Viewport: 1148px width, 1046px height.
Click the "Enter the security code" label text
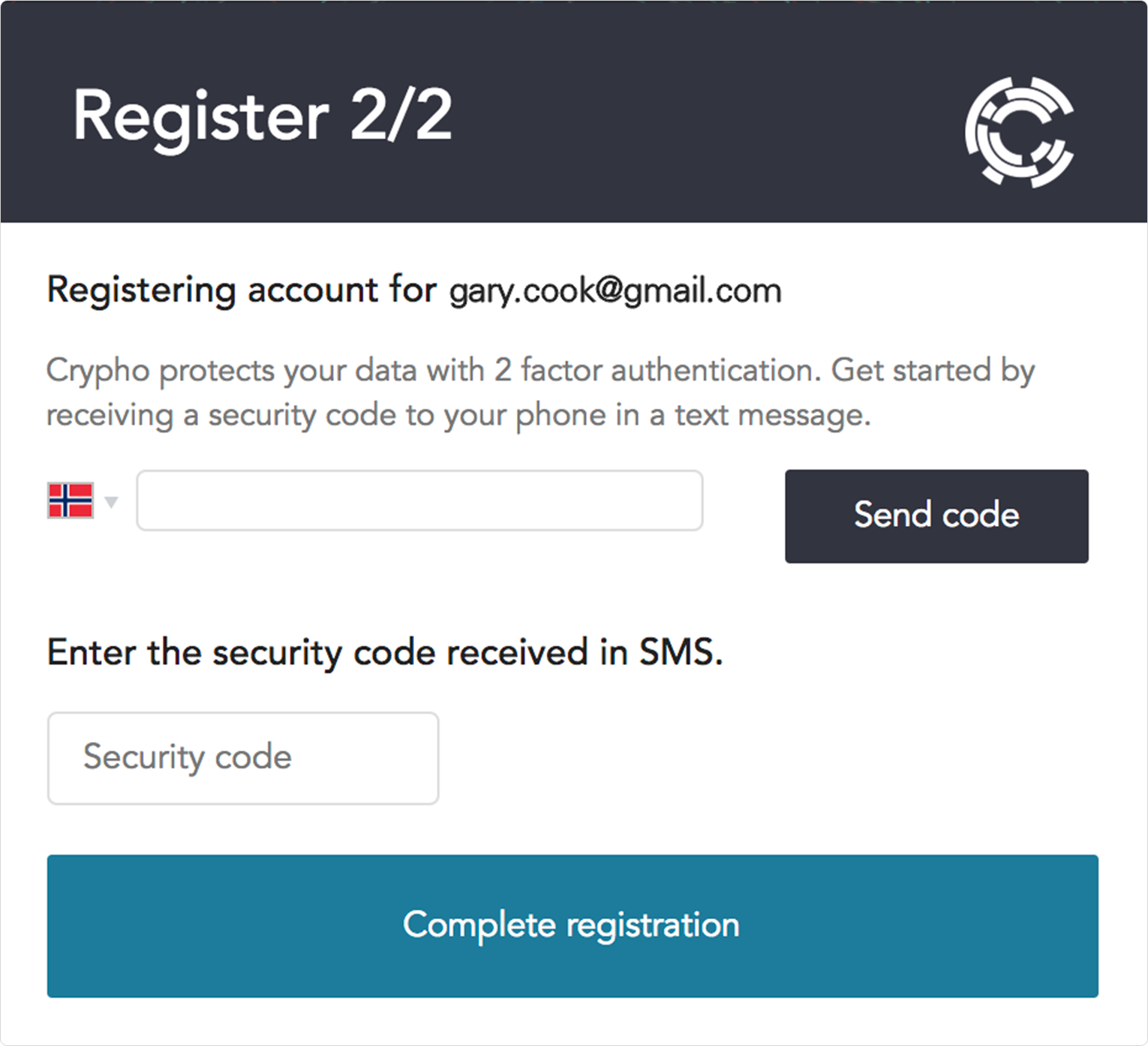pyautogui.click(x=244, y=652)
